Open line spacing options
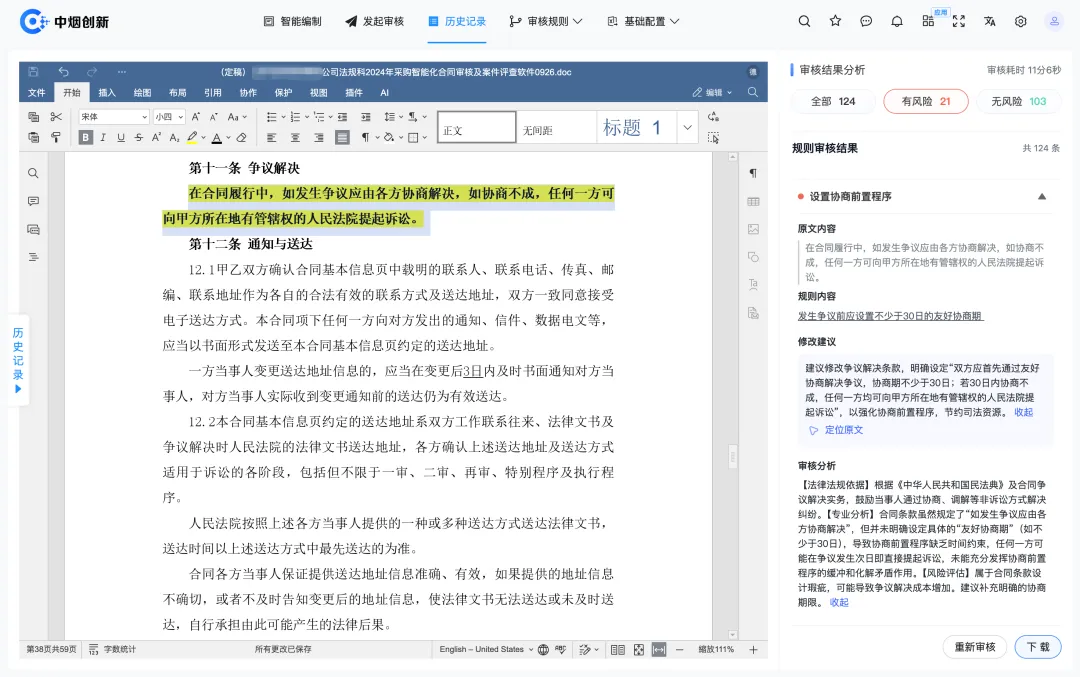Viewport: 1080px width, 677px height. 393,117
